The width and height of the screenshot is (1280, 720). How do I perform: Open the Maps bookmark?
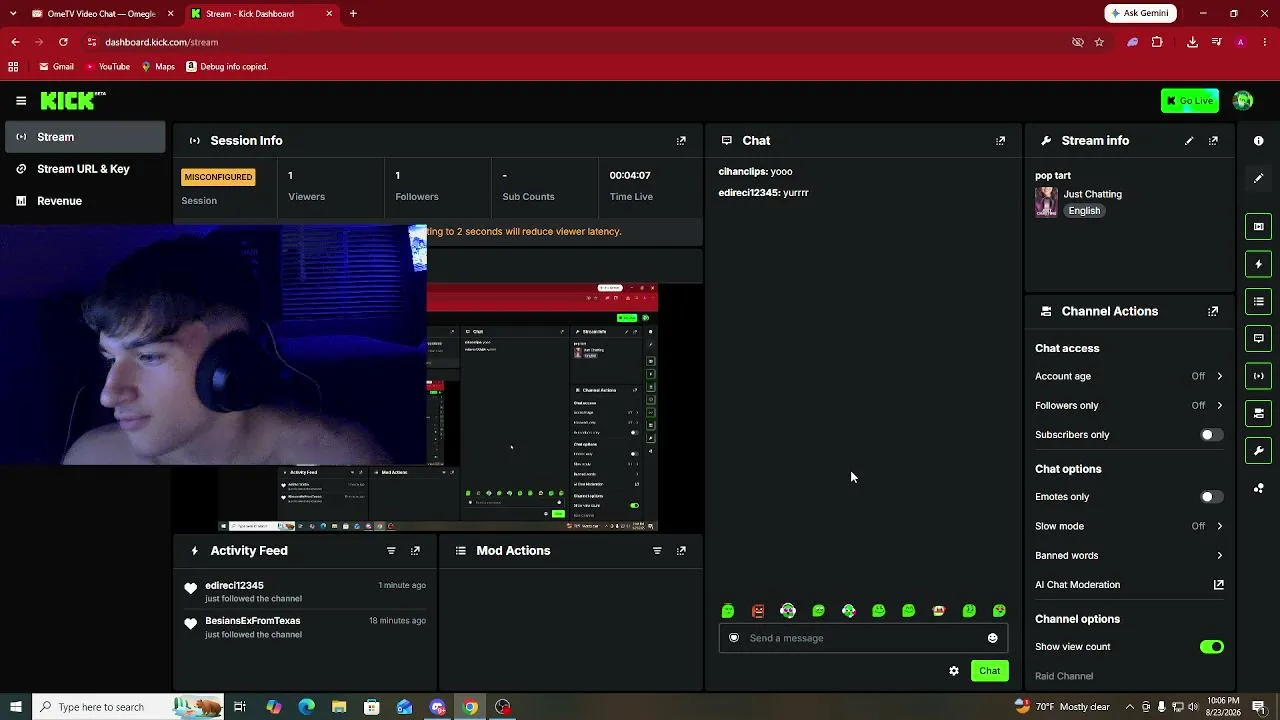coord(158,67)
